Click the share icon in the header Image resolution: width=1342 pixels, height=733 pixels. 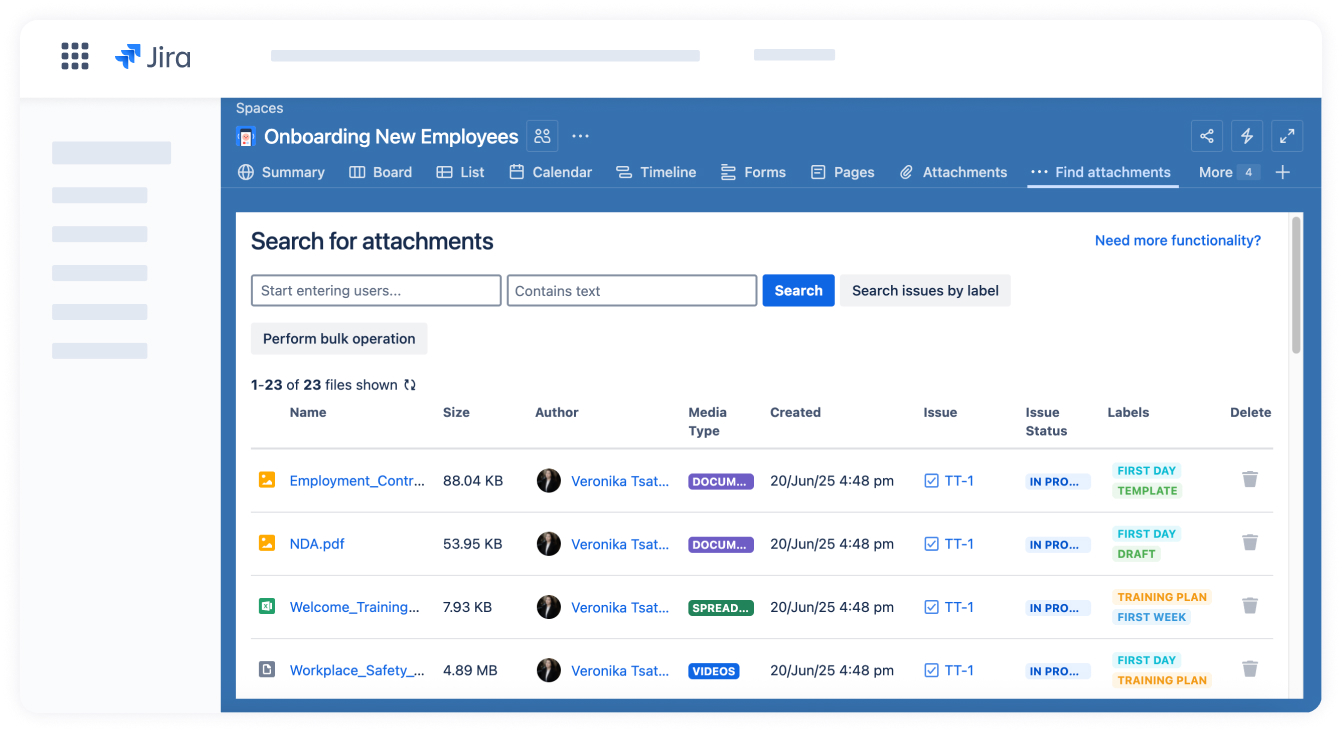1207,136
